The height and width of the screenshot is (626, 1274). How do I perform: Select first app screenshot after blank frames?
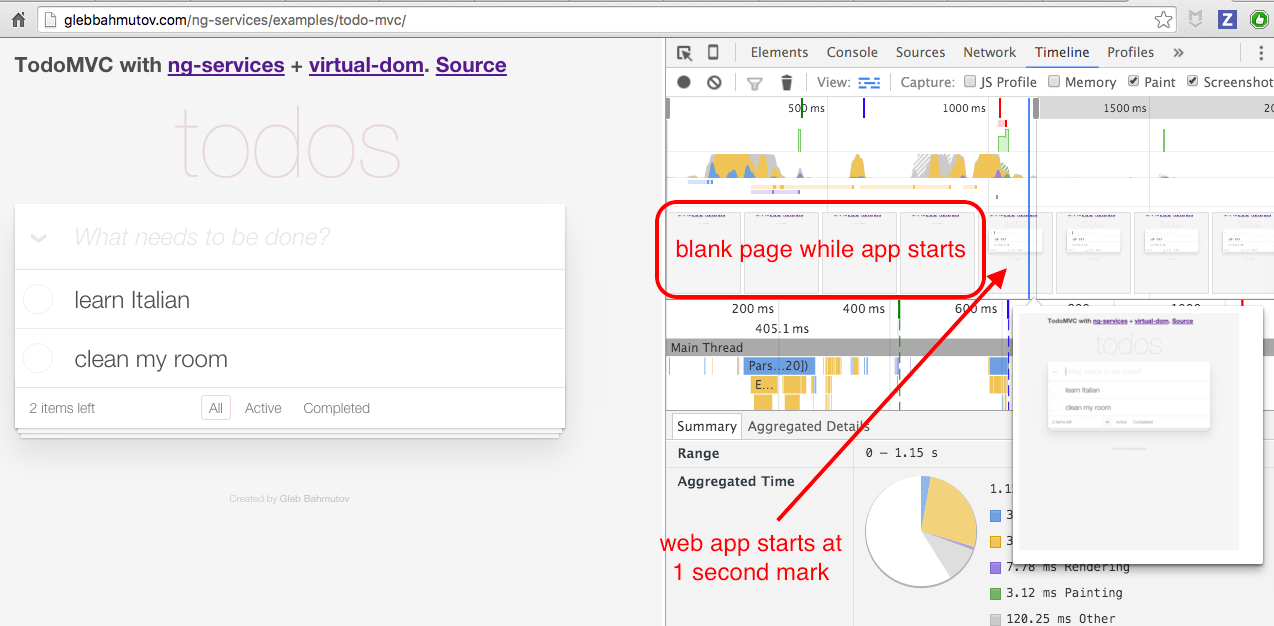1014,253
